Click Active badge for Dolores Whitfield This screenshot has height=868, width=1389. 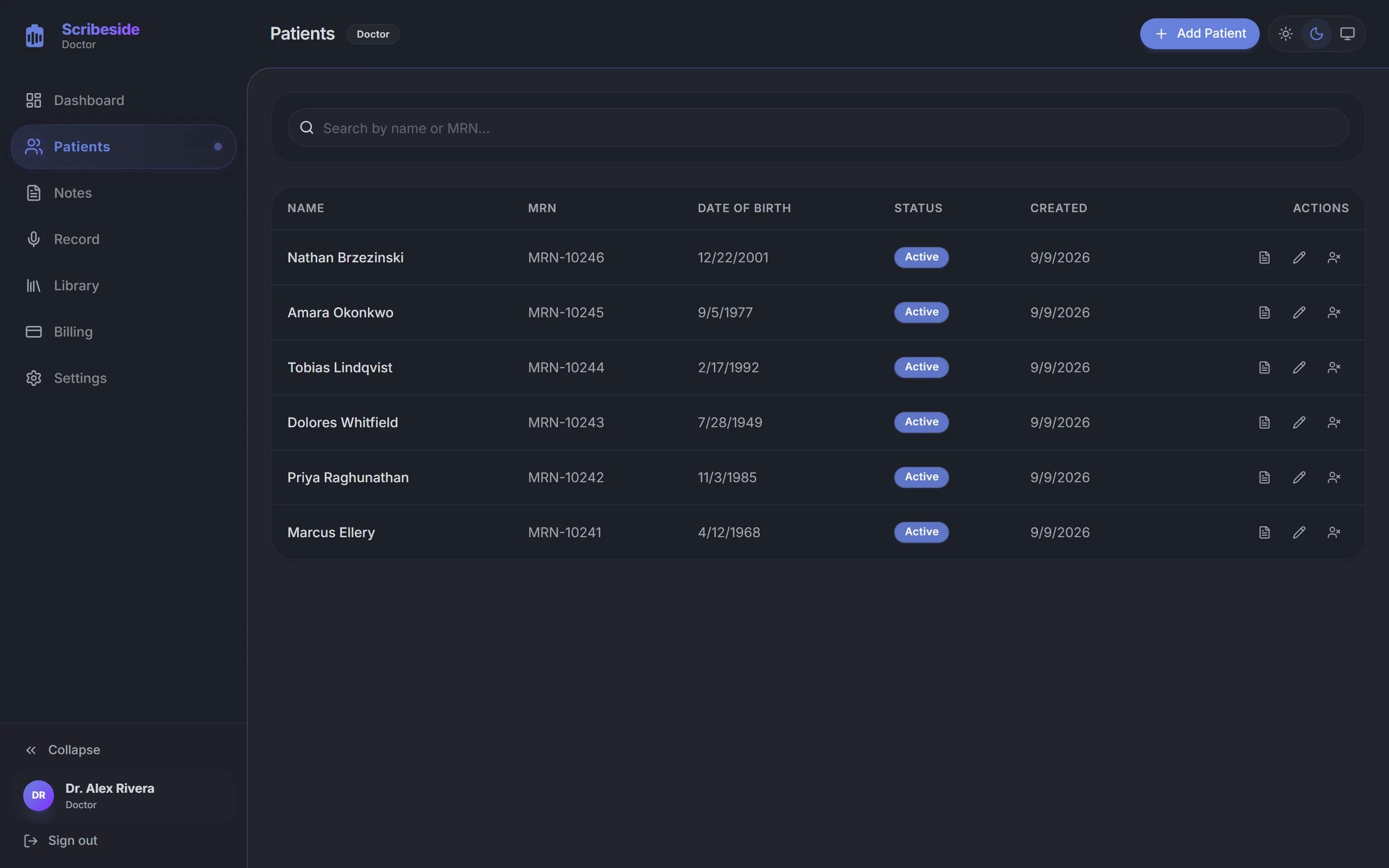[922, 422]
